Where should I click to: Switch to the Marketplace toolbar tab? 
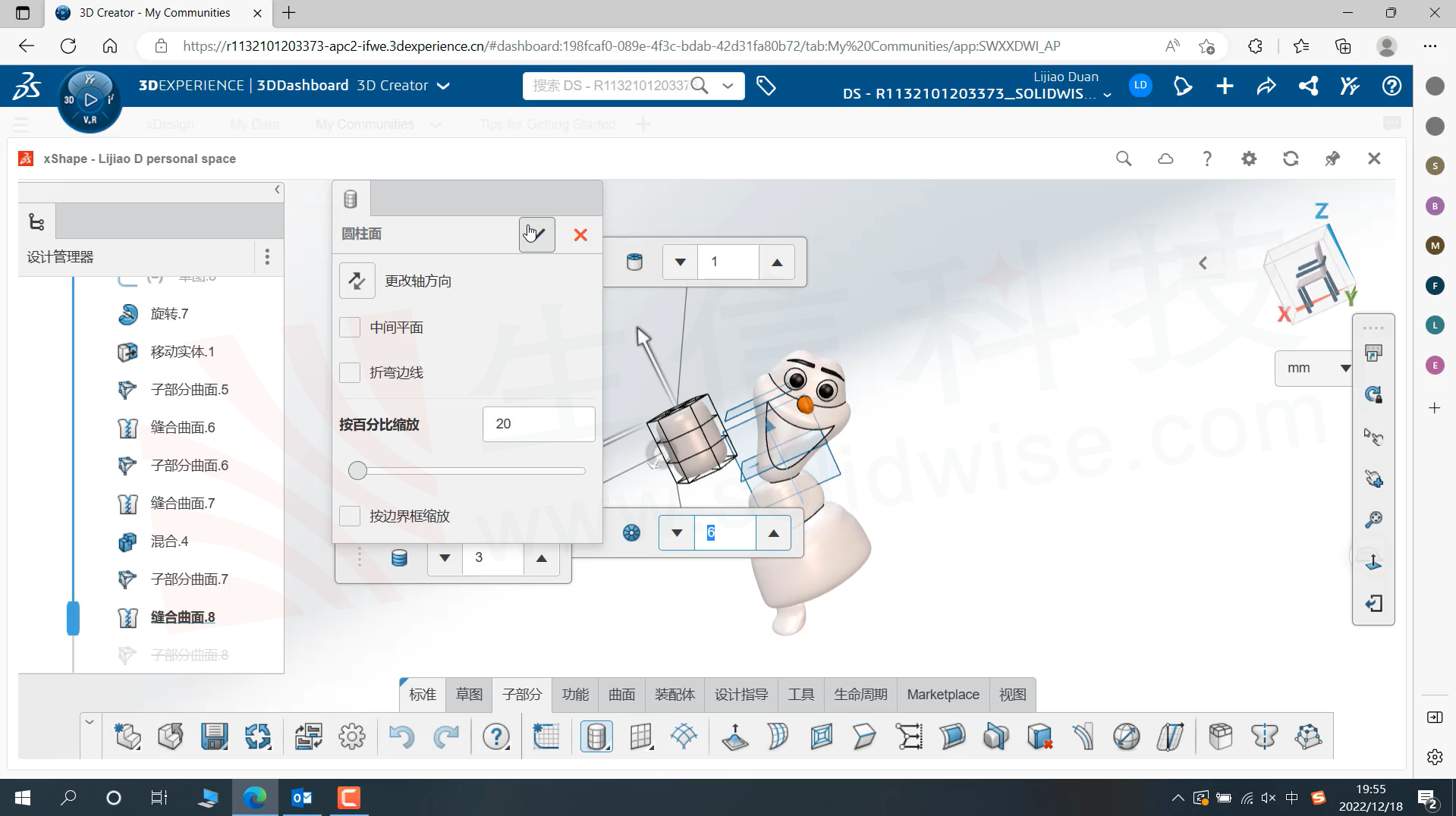(943, 695)
